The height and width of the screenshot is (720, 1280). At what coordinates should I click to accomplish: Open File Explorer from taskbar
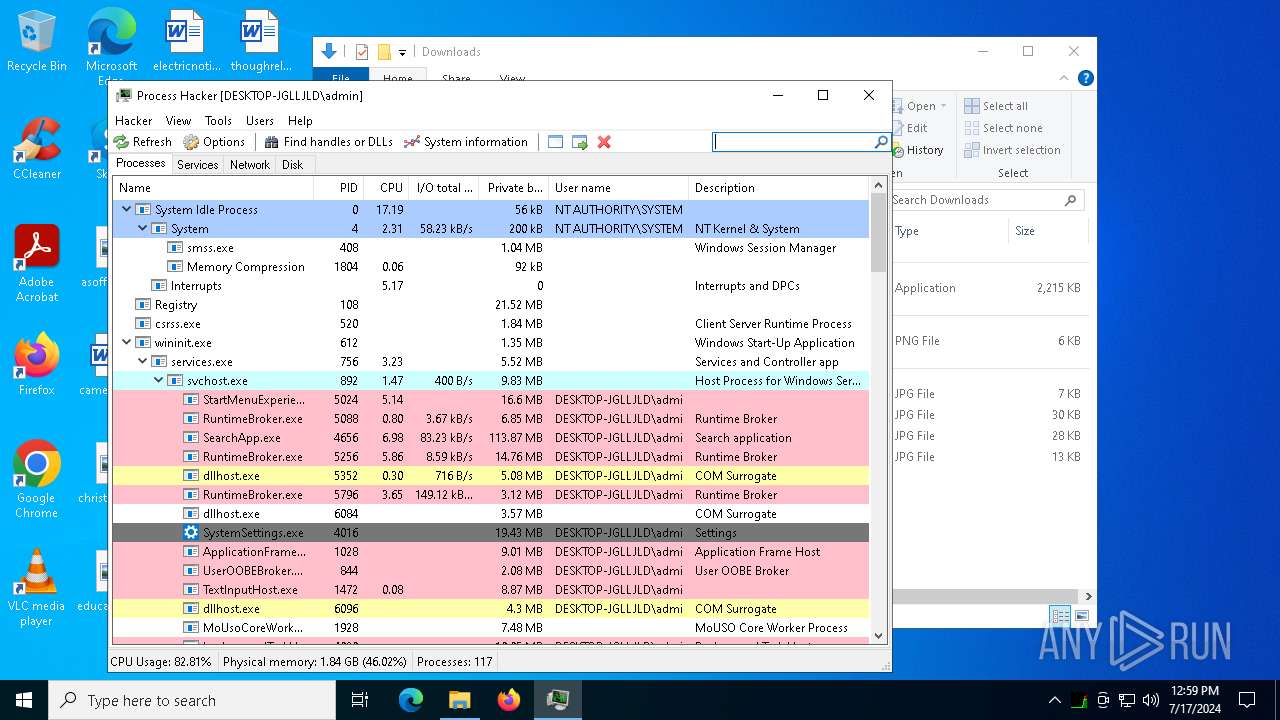459,700
